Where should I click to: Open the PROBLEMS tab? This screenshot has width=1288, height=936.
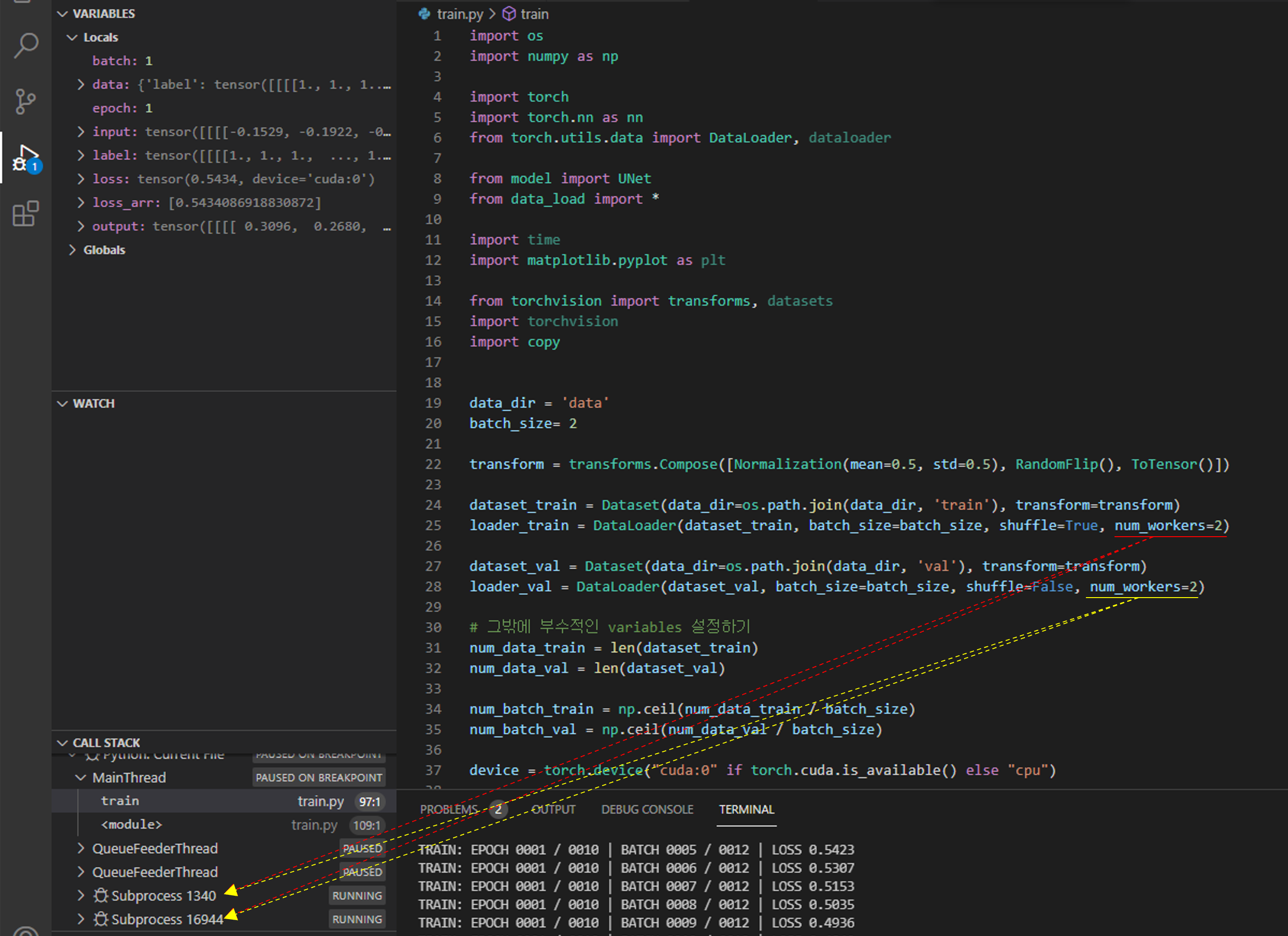pyautogui.click(x=449, y=809)
